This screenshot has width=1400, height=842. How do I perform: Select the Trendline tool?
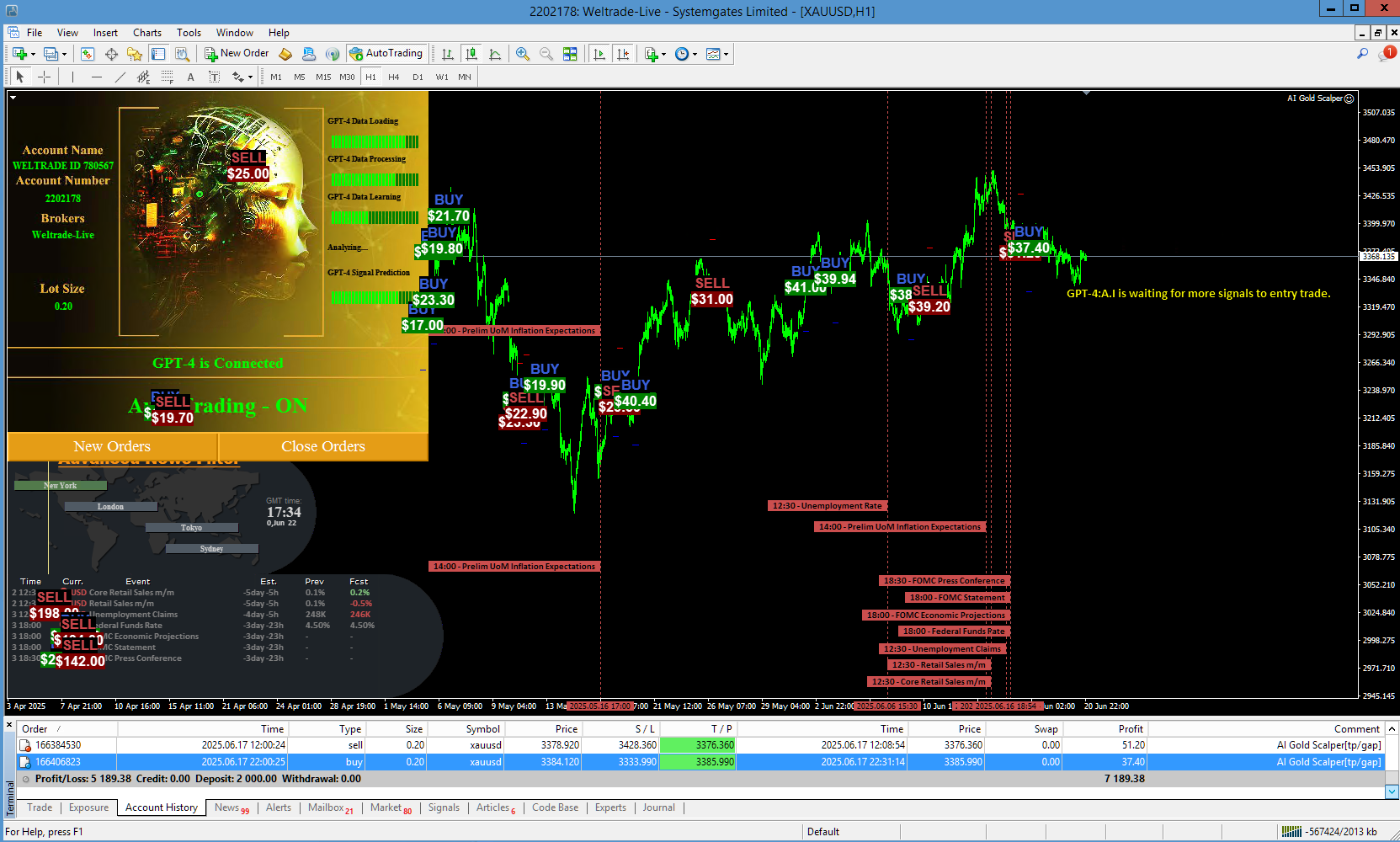120,77
